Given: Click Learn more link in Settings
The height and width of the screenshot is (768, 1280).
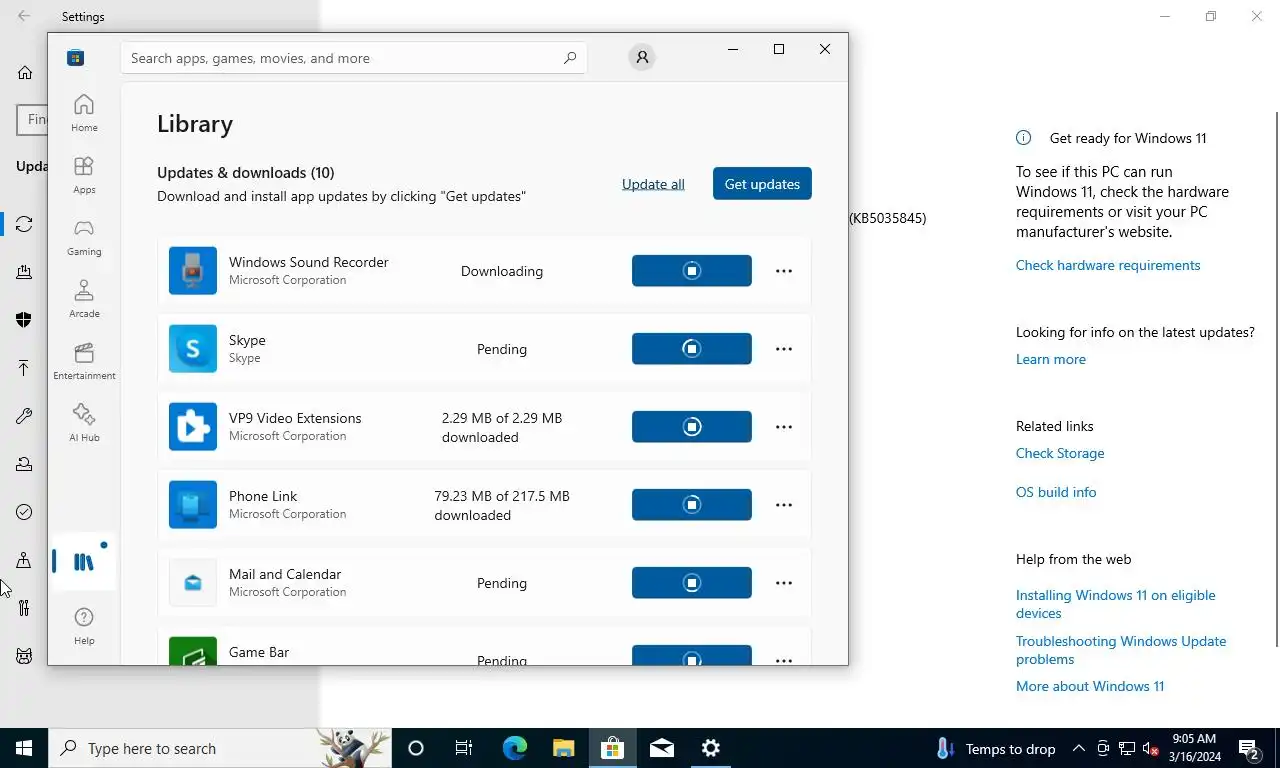Looking at the screenshot, I should [x=1050, y=359].
